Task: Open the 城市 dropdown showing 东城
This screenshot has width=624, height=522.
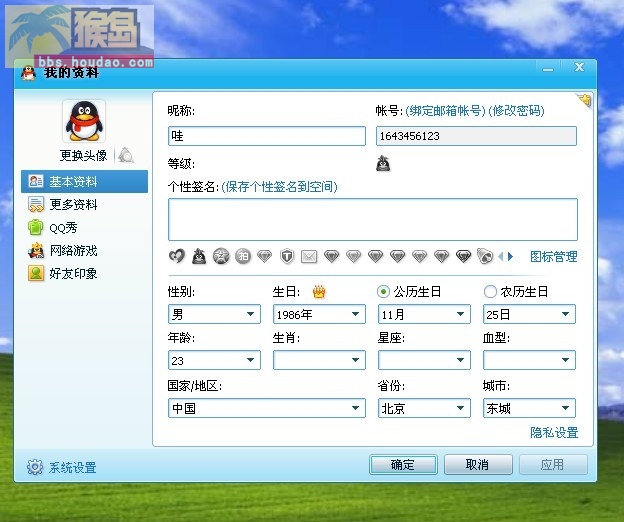Action: tap(529, 408)
